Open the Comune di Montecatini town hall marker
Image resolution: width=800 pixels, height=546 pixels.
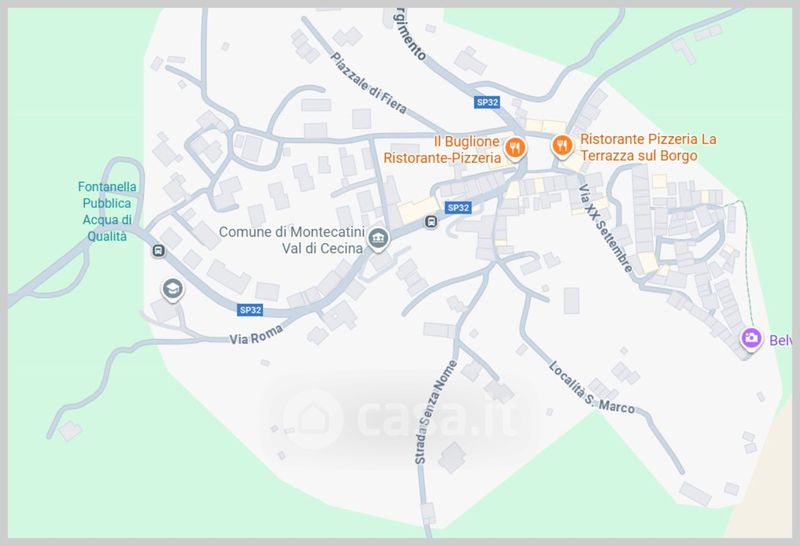click(378, 239)
